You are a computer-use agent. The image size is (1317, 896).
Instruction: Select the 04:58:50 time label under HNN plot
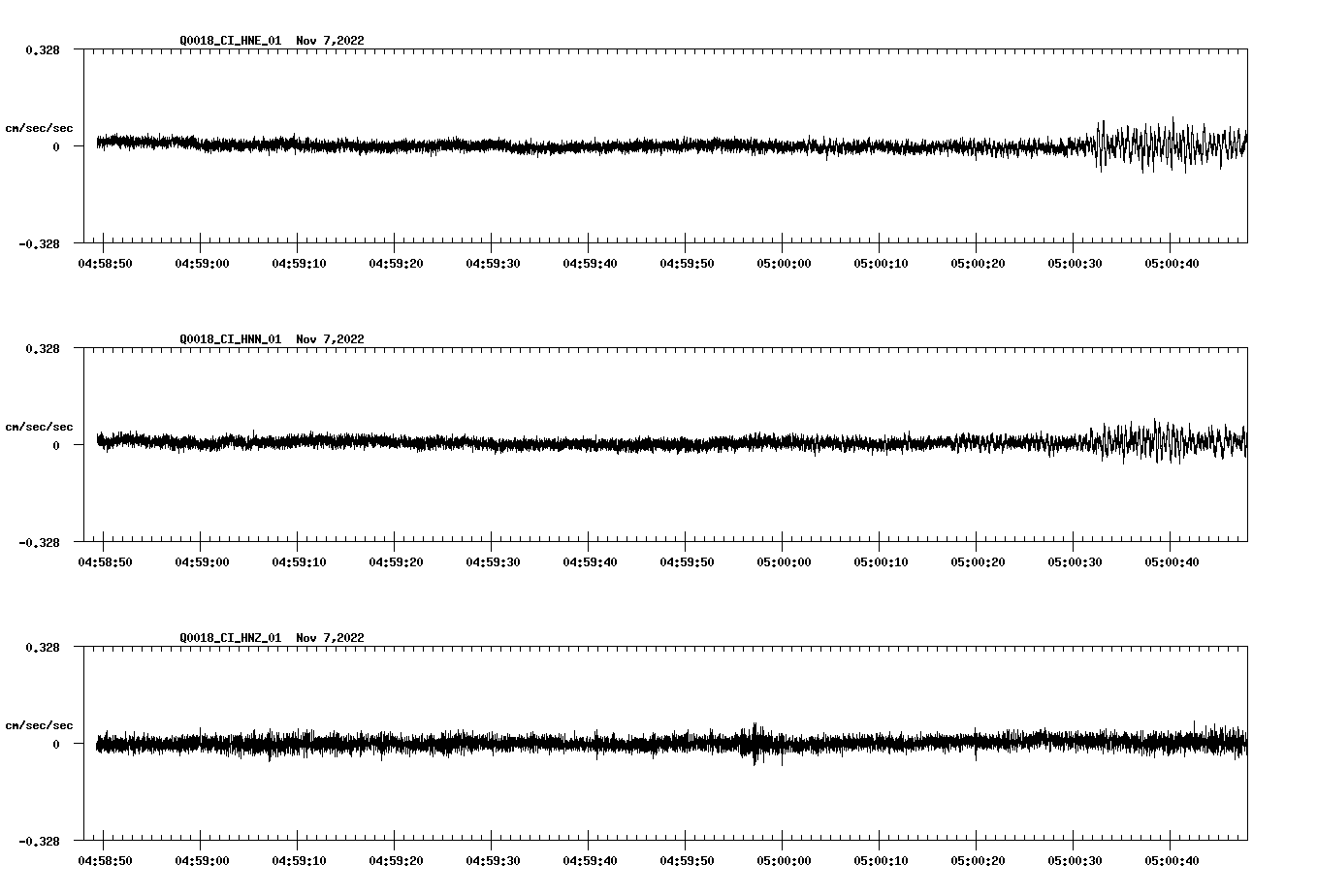tap(106, 562)
